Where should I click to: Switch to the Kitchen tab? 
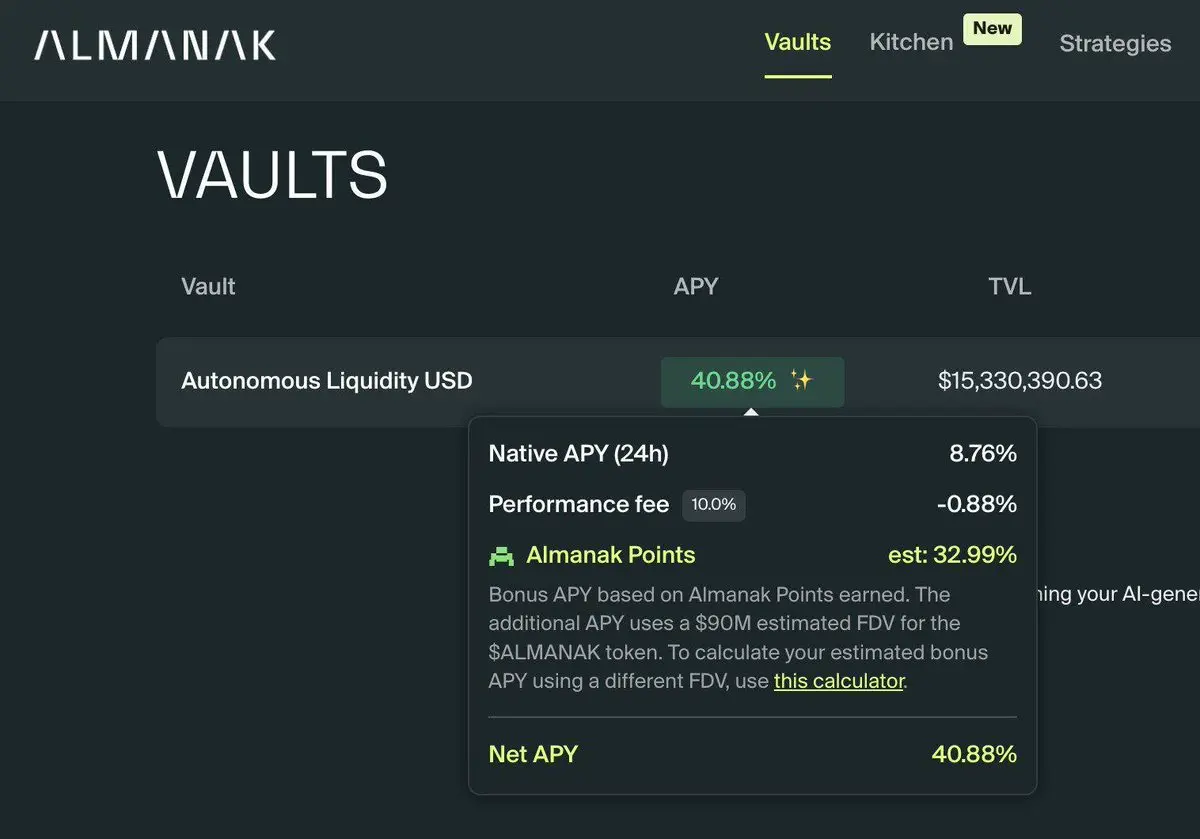pos(911,42)
